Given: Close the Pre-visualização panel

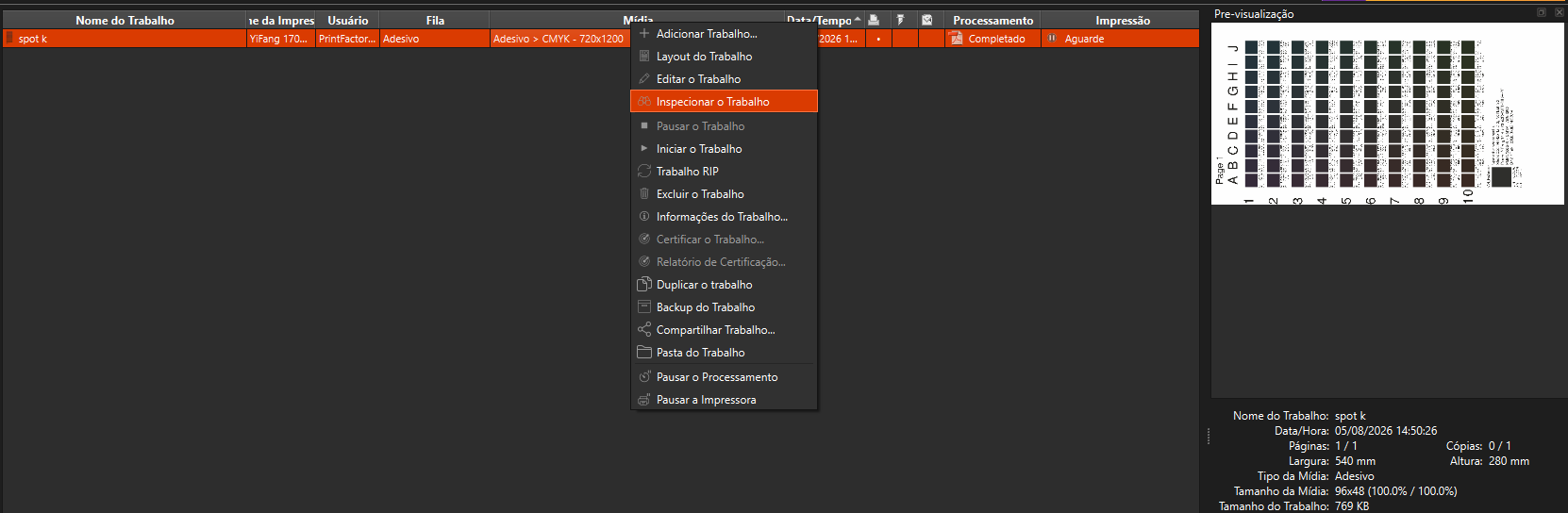Looking at the screenshot, I should (x=1559, y=12).
